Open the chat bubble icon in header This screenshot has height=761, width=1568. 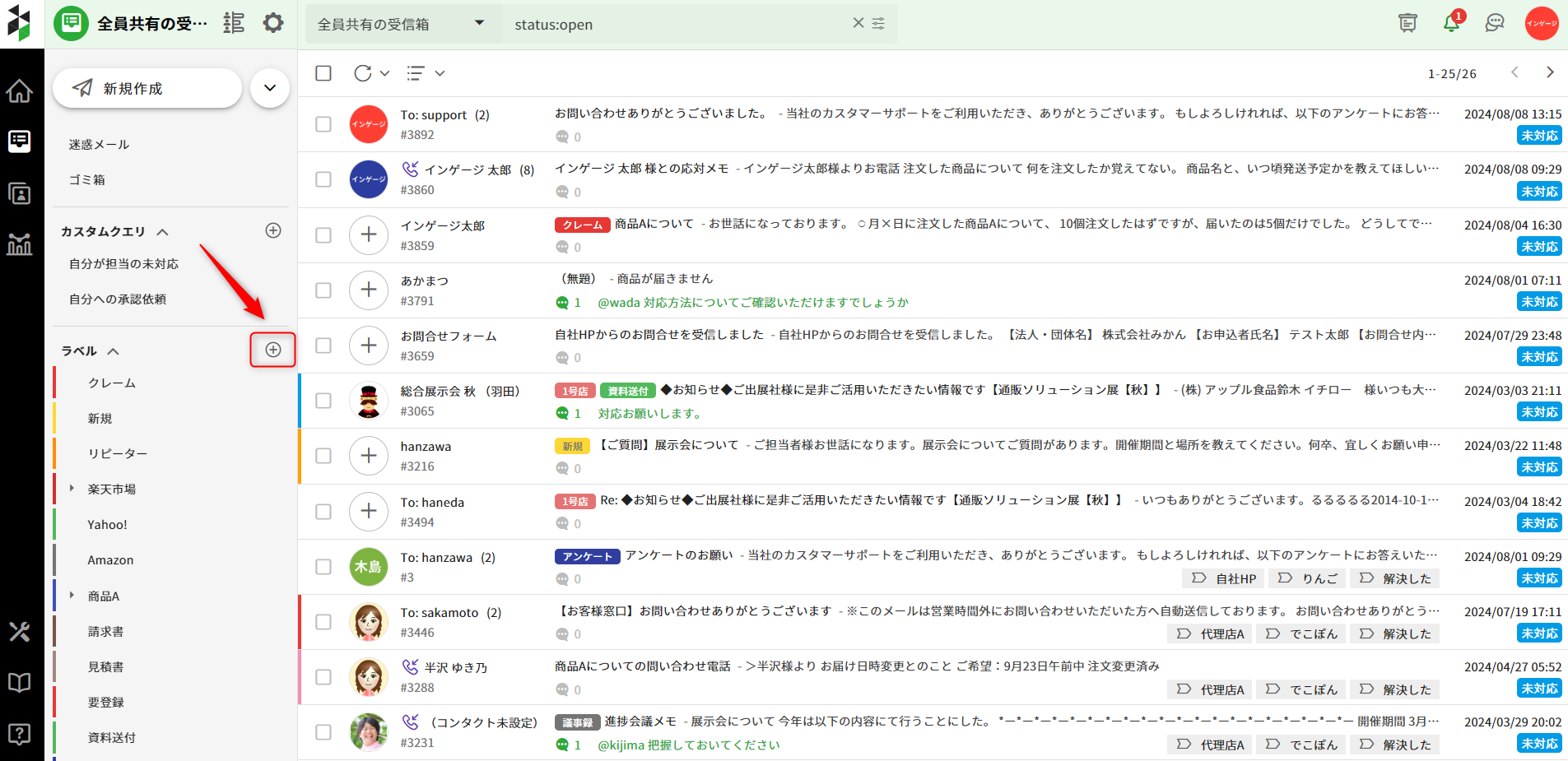[x=1495, y=23]
